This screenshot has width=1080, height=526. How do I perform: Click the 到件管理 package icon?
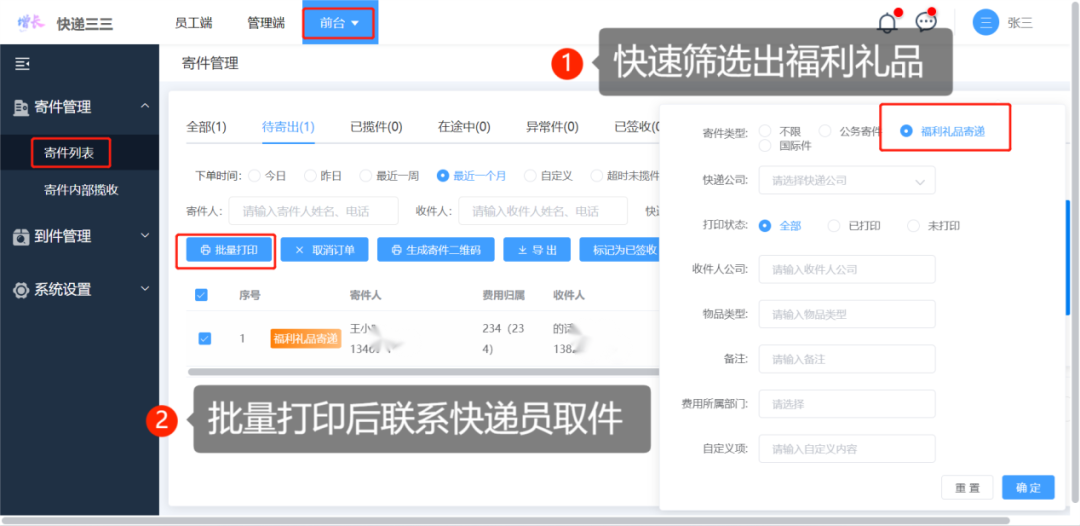(x=21, y=237)
